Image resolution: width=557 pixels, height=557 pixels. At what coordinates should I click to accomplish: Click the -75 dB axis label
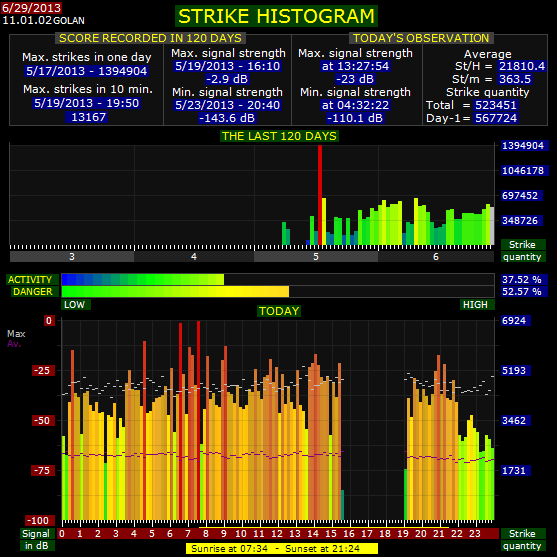(x=42, y=471)
